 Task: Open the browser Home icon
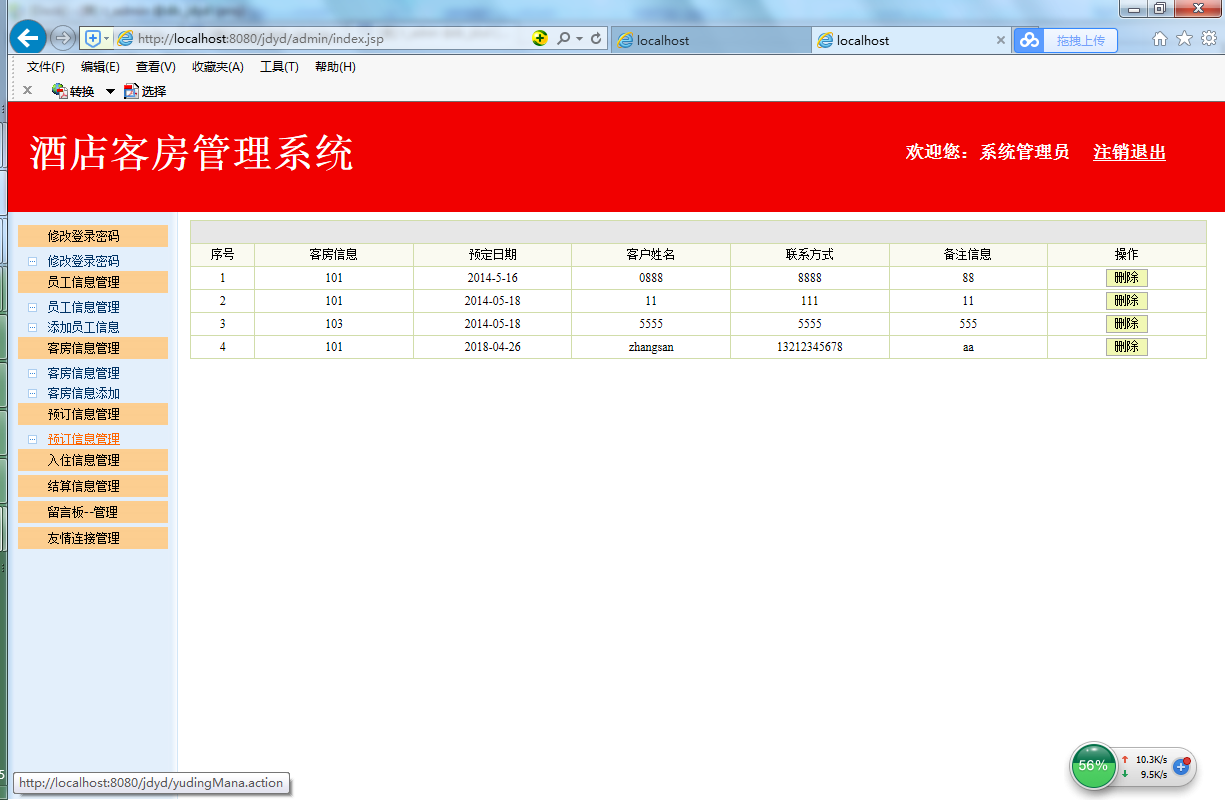(x=1160, y=39)
